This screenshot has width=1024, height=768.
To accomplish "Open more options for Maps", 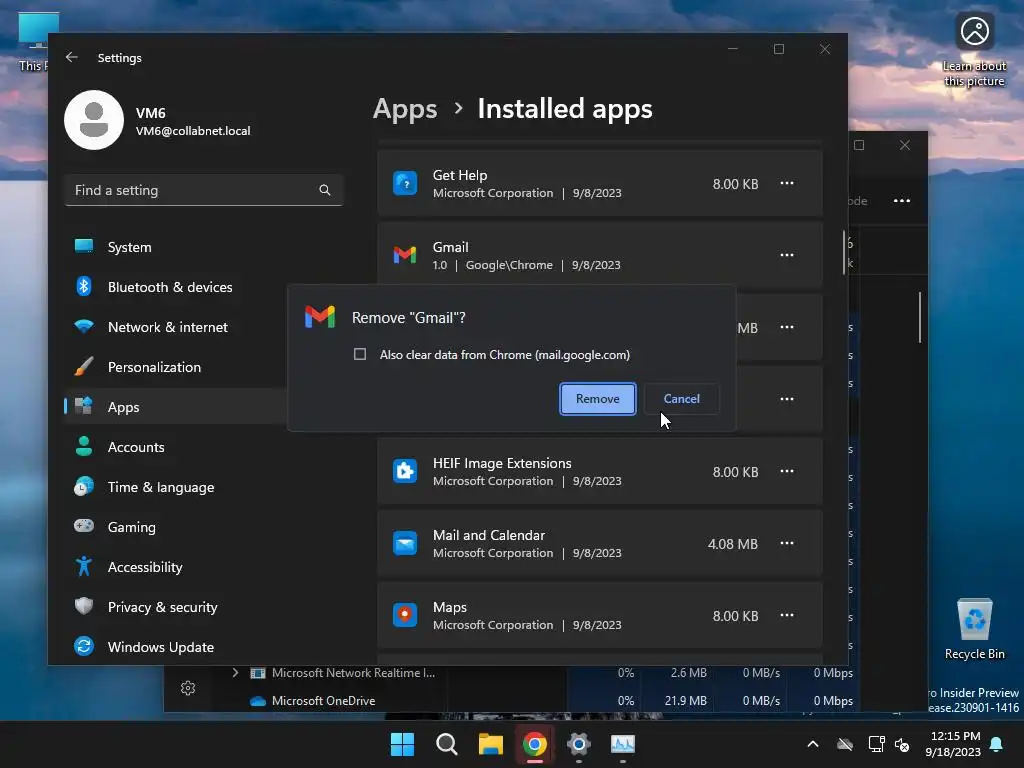I will [x=787, y=615].
